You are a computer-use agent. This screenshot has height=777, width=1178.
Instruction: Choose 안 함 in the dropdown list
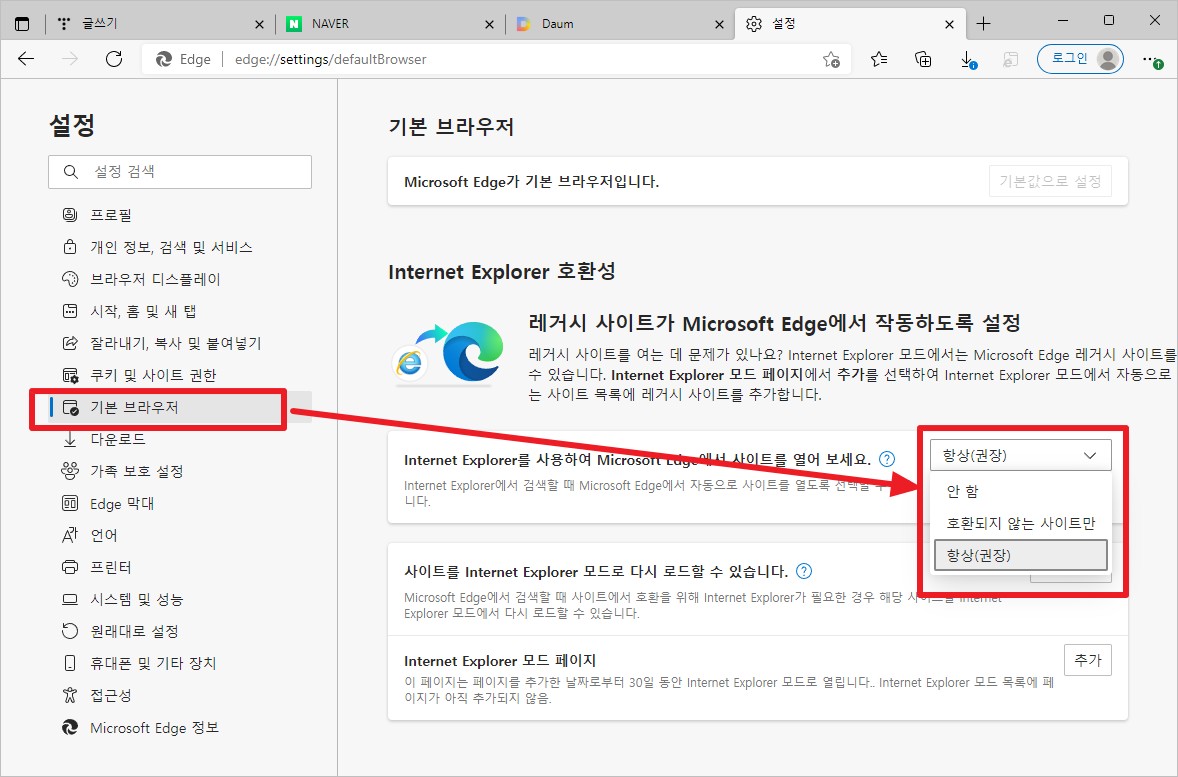pyautogui.click(x=1020, y=491)
